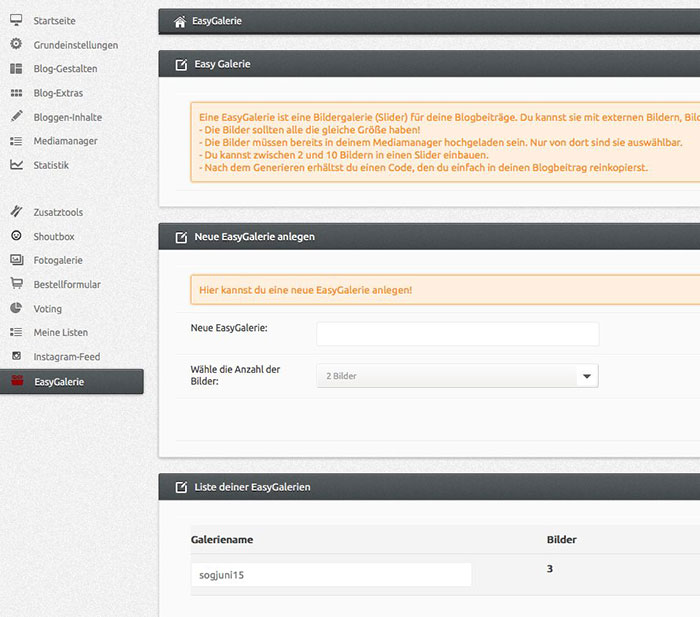This screenshot has width=700, height=617.
Task: Open Grundeinstellungen in the sidebar
Action: (76, 45)
